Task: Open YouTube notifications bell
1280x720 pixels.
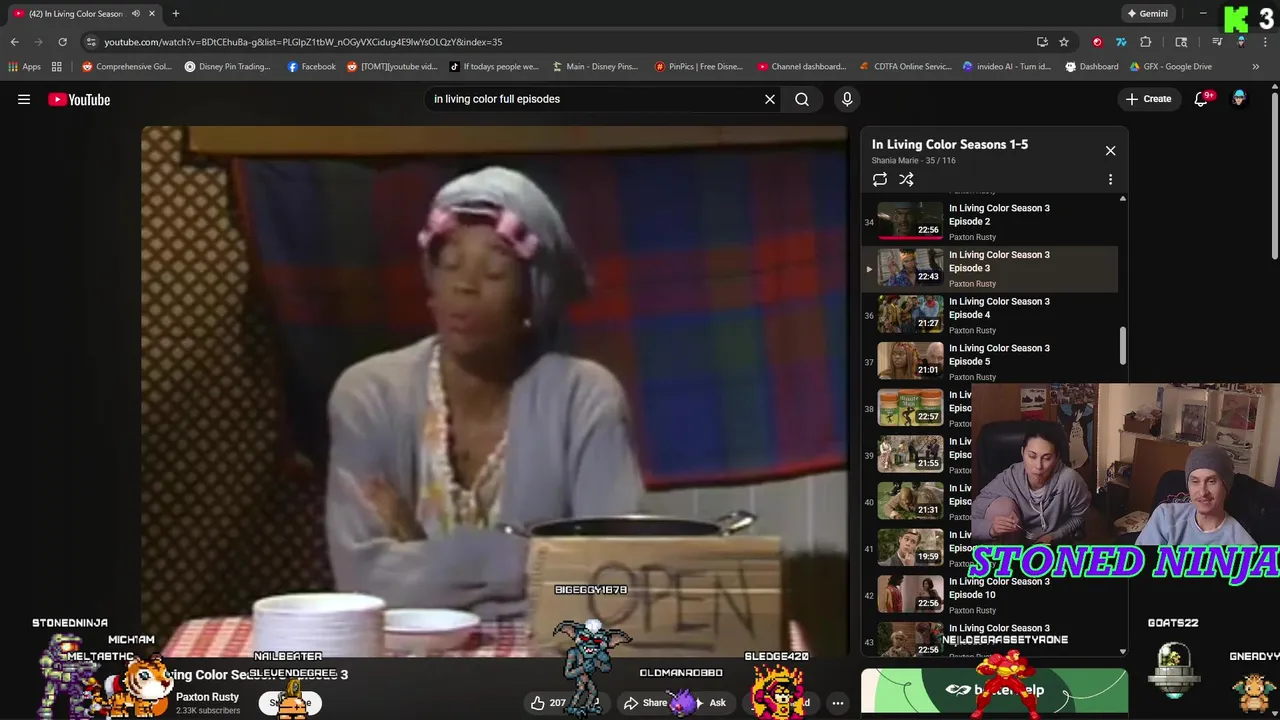Action: (1201, 99)
